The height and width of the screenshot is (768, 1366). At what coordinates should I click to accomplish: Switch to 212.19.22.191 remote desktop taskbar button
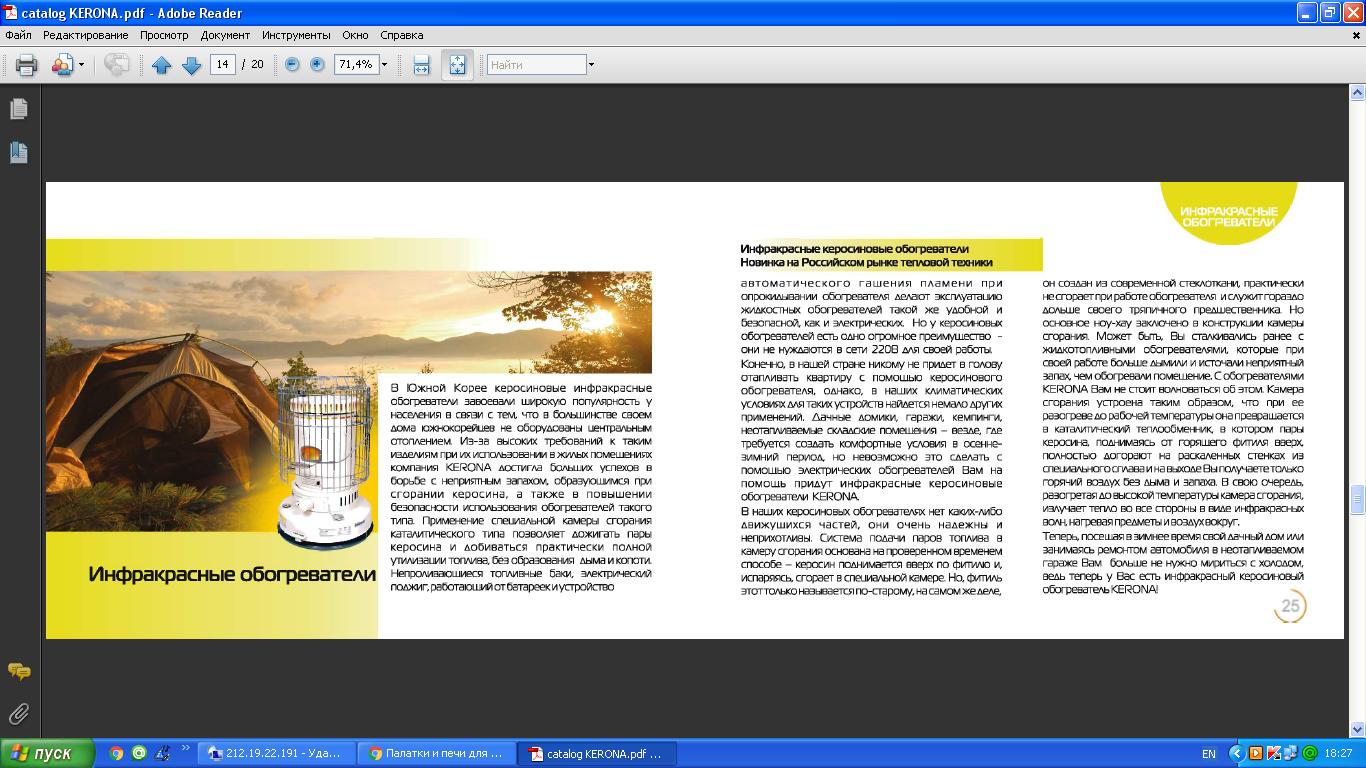(x=279, y=753)
